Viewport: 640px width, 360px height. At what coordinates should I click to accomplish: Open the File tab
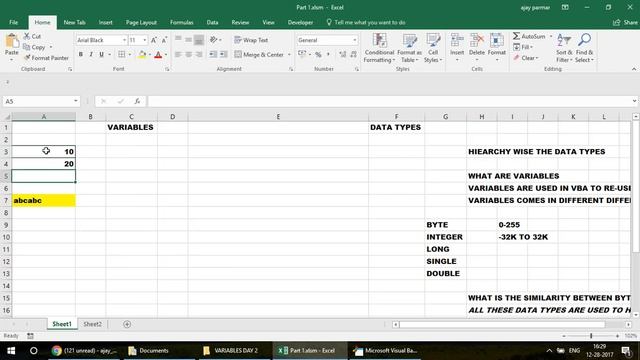pyautogui.click(x=13, y=22)
